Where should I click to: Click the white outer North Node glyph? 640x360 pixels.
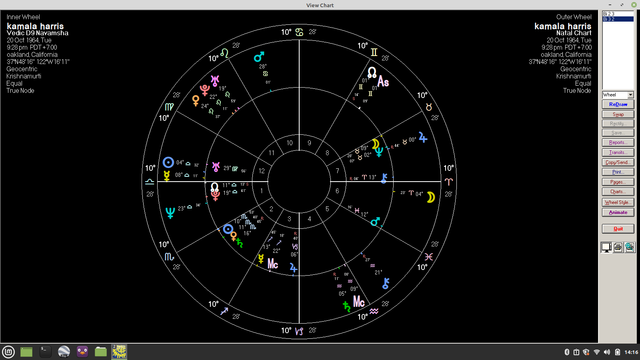pyautogui.click(x=372, y=73)
